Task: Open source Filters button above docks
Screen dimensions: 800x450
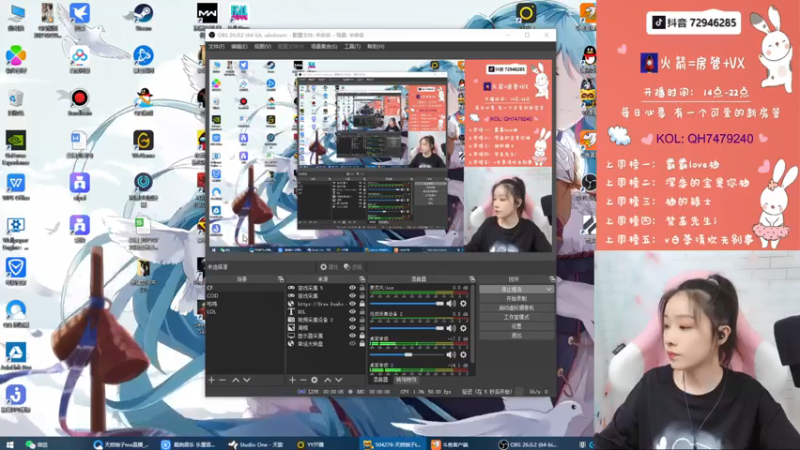Action: 353,267
